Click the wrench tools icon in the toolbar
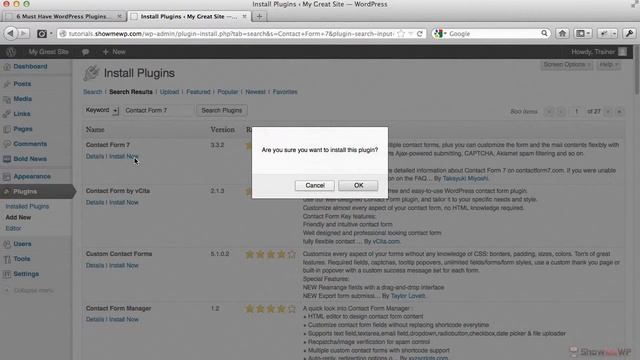Image resolution: width=640 pixels, height=360 pixels. (629, 33)
